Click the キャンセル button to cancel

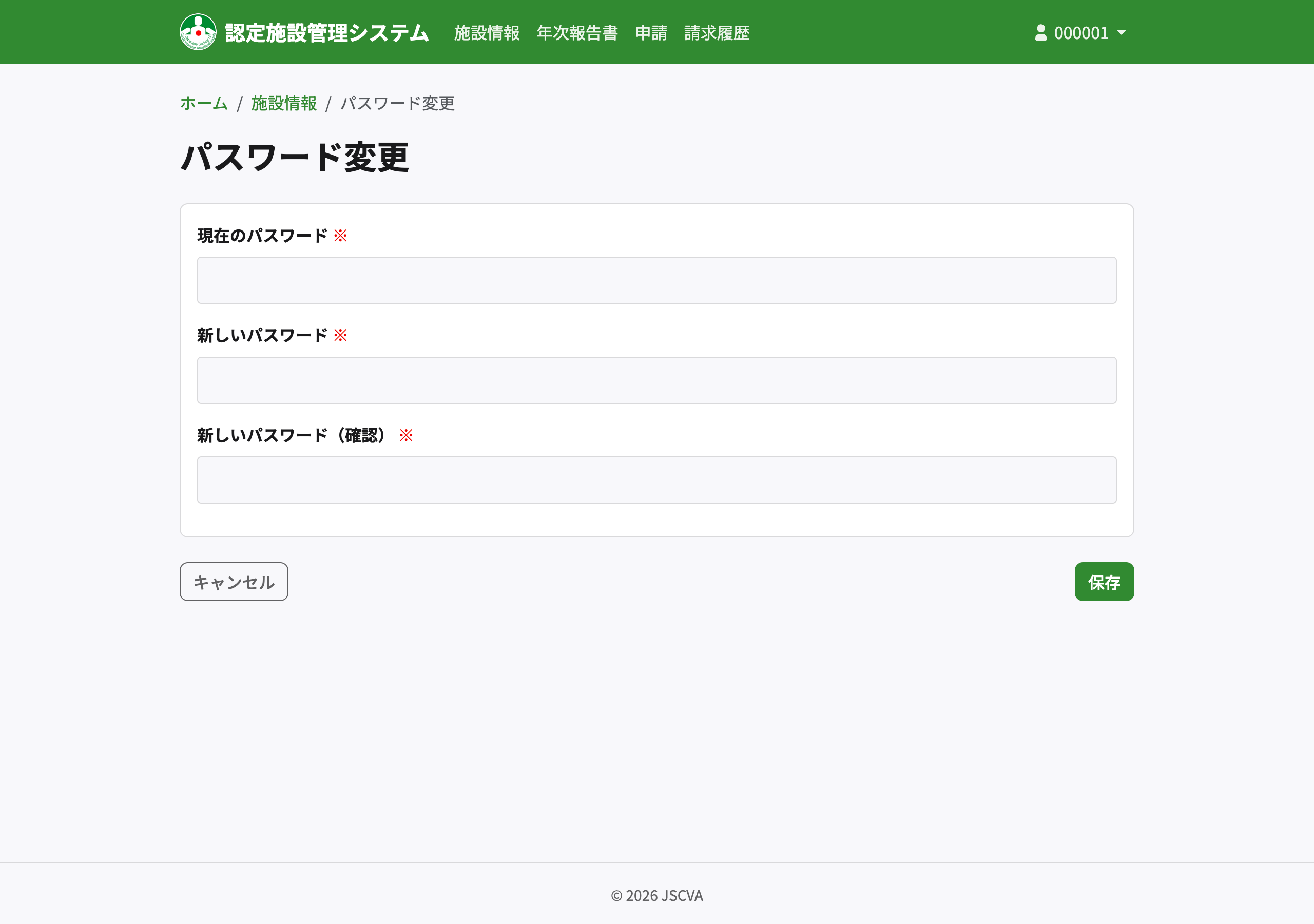(234, 582)
